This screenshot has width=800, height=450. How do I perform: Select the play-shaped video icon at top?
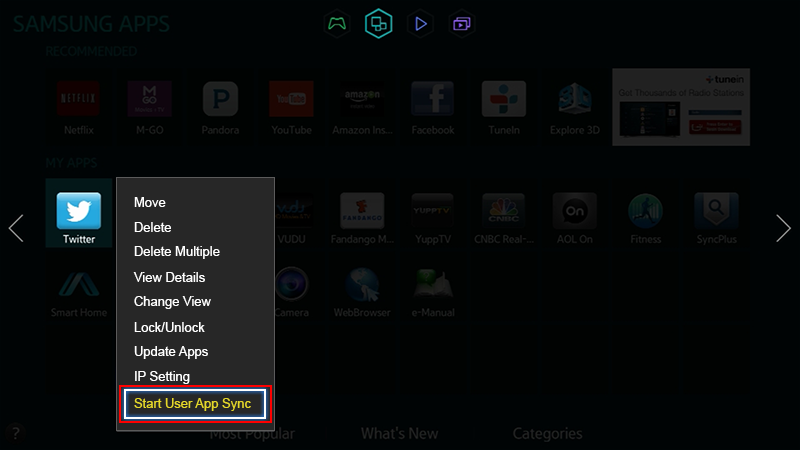point(421,22)
